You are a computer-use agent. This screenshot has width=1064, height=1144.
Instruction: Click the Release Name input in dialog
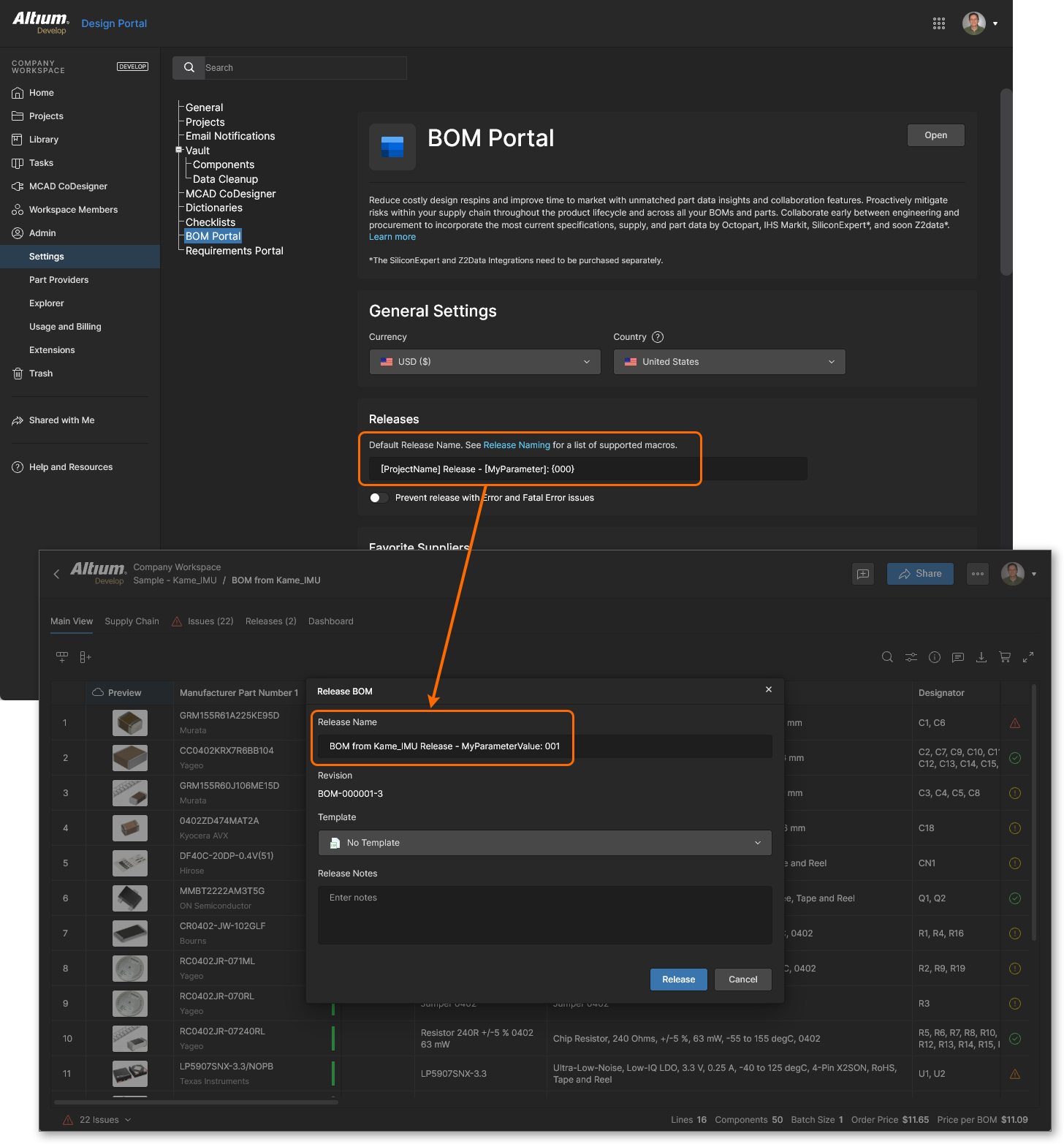click(x=545, y=746)
